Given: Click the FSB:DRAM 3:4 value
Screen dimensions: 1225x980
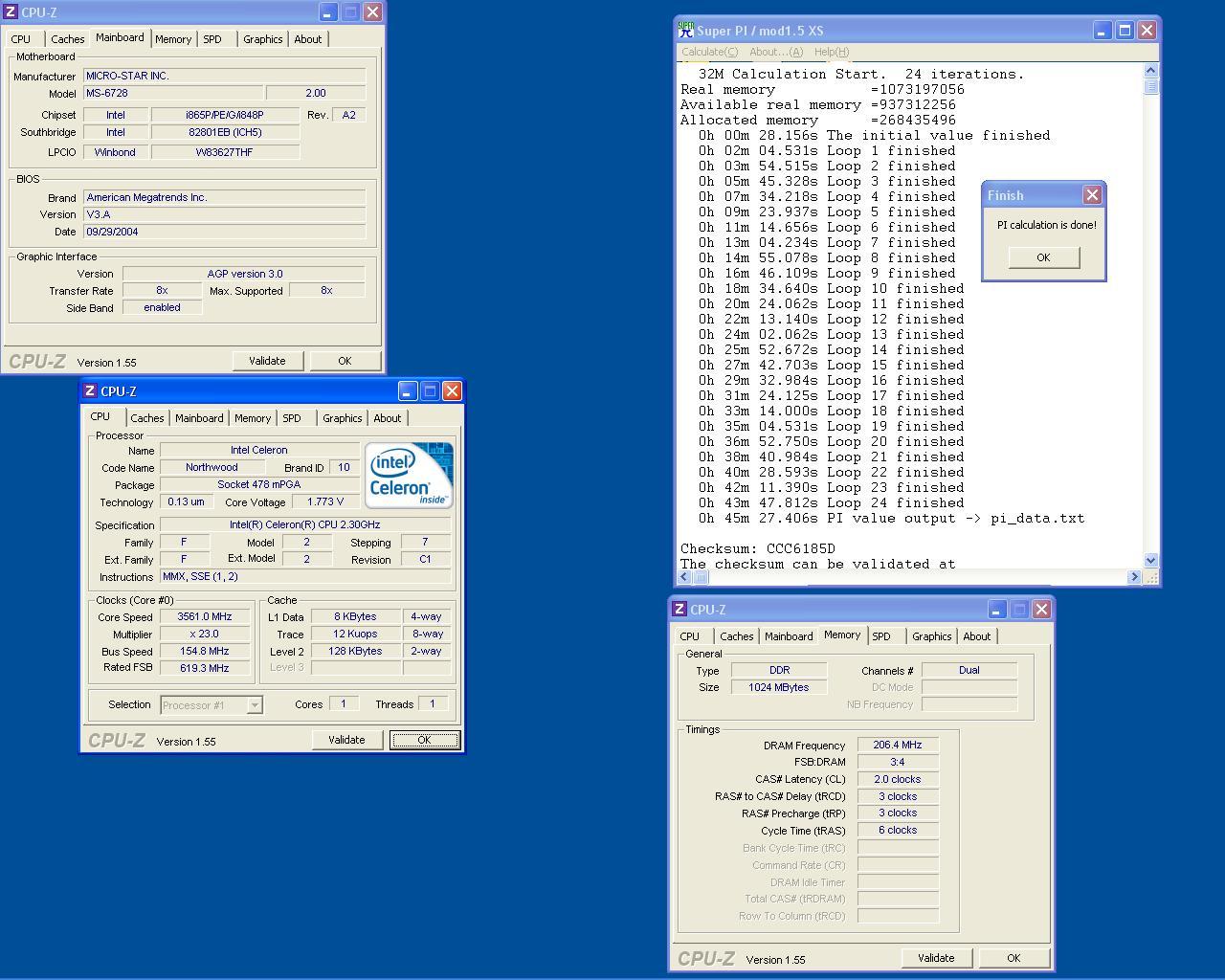Looking at the screenshot, I should pyautogui.click(x=898, y=763).
